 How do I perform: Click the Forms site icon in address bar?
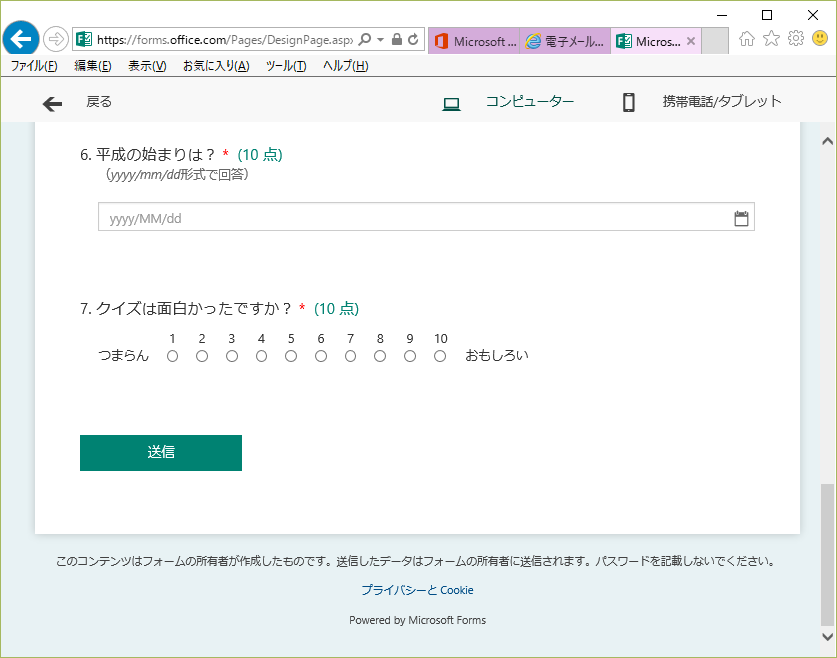(x=84, y=39)
